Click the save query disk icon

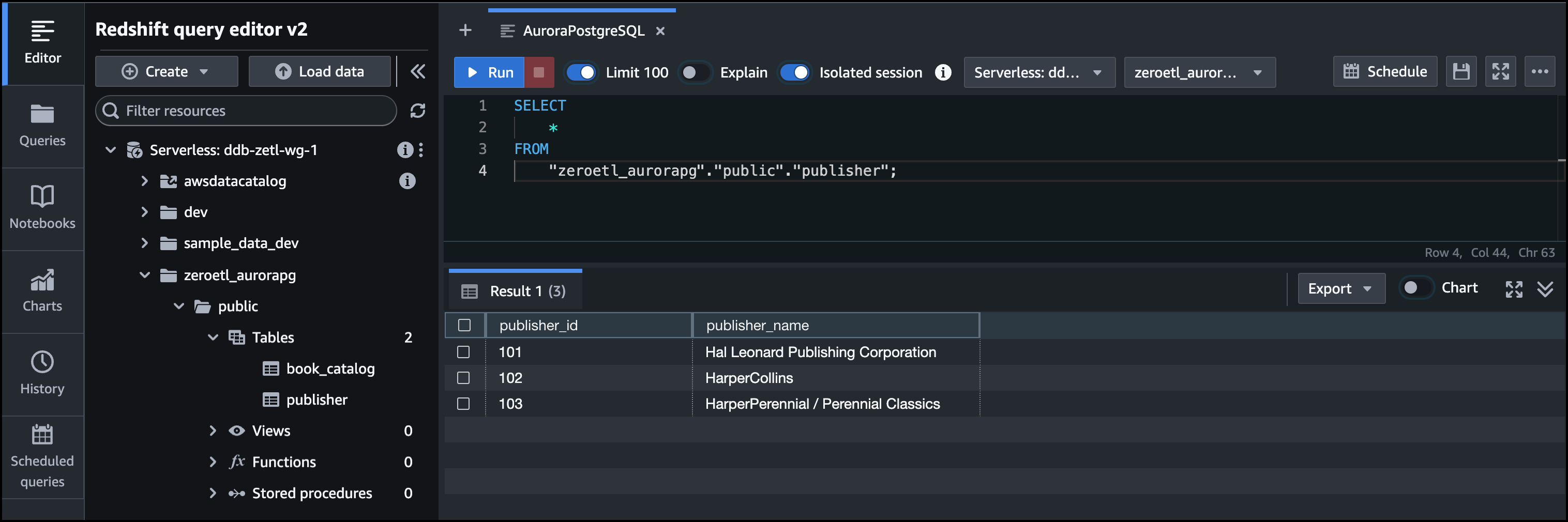[x=1461, y=72]
